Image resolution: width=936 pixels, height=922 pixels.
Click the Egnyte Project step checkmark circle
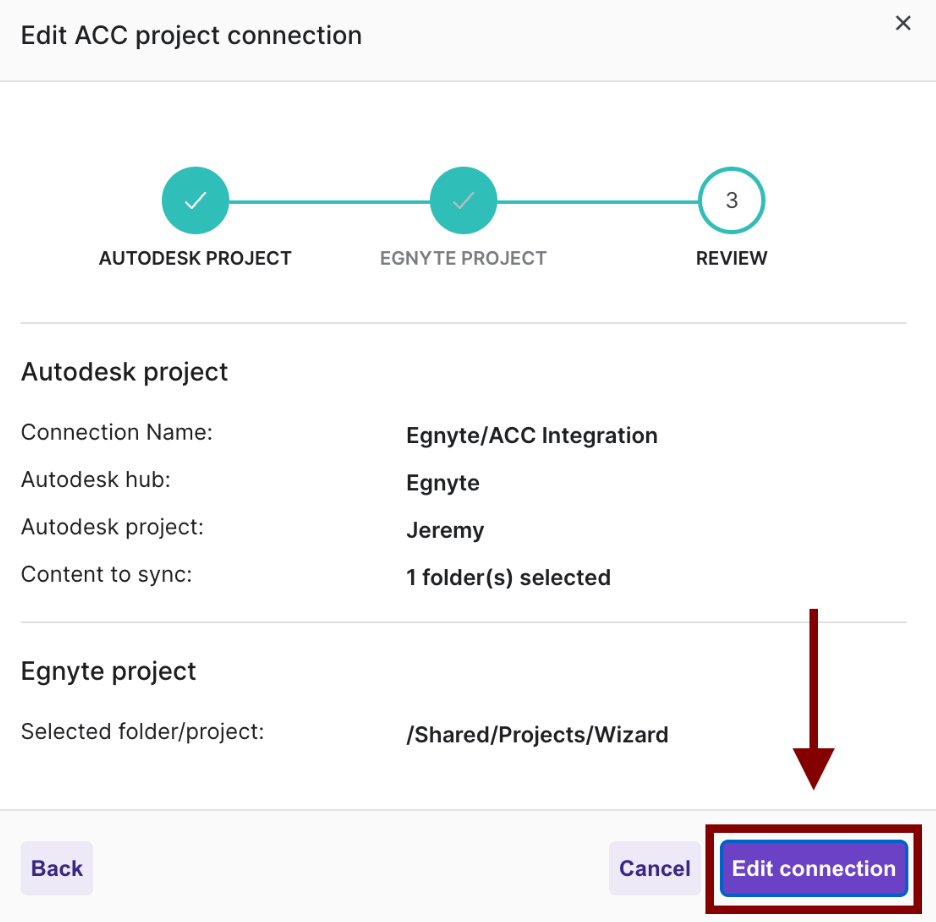[463, 200]
